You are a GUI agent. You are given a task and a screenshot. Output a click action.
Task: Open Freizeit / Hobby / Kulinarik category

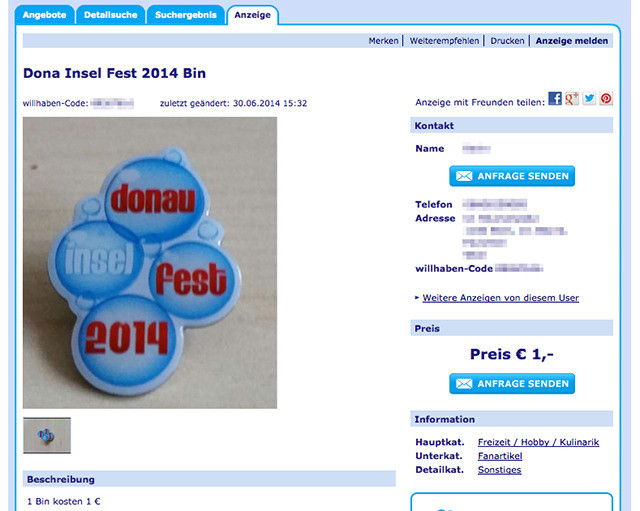point(538,442)
